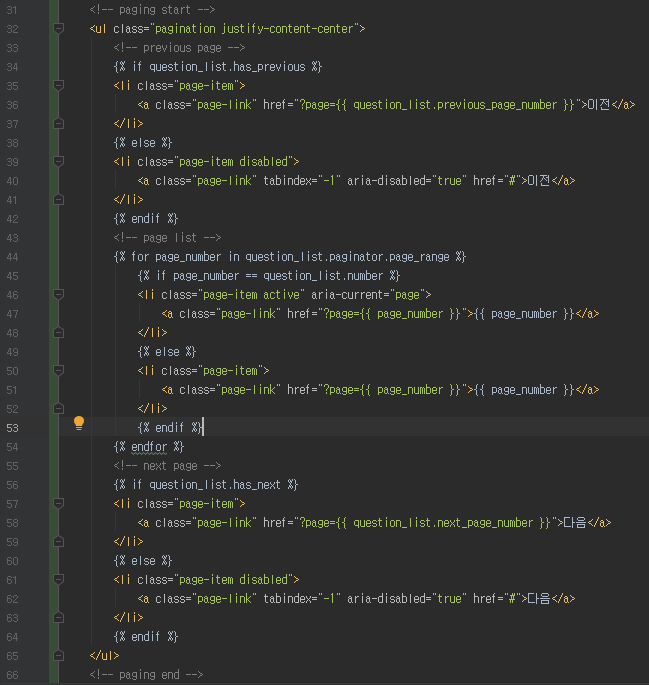Click the fold end marker at line 63
The image size is (649, 685).
pyautogui.click(x=59, y=618)
